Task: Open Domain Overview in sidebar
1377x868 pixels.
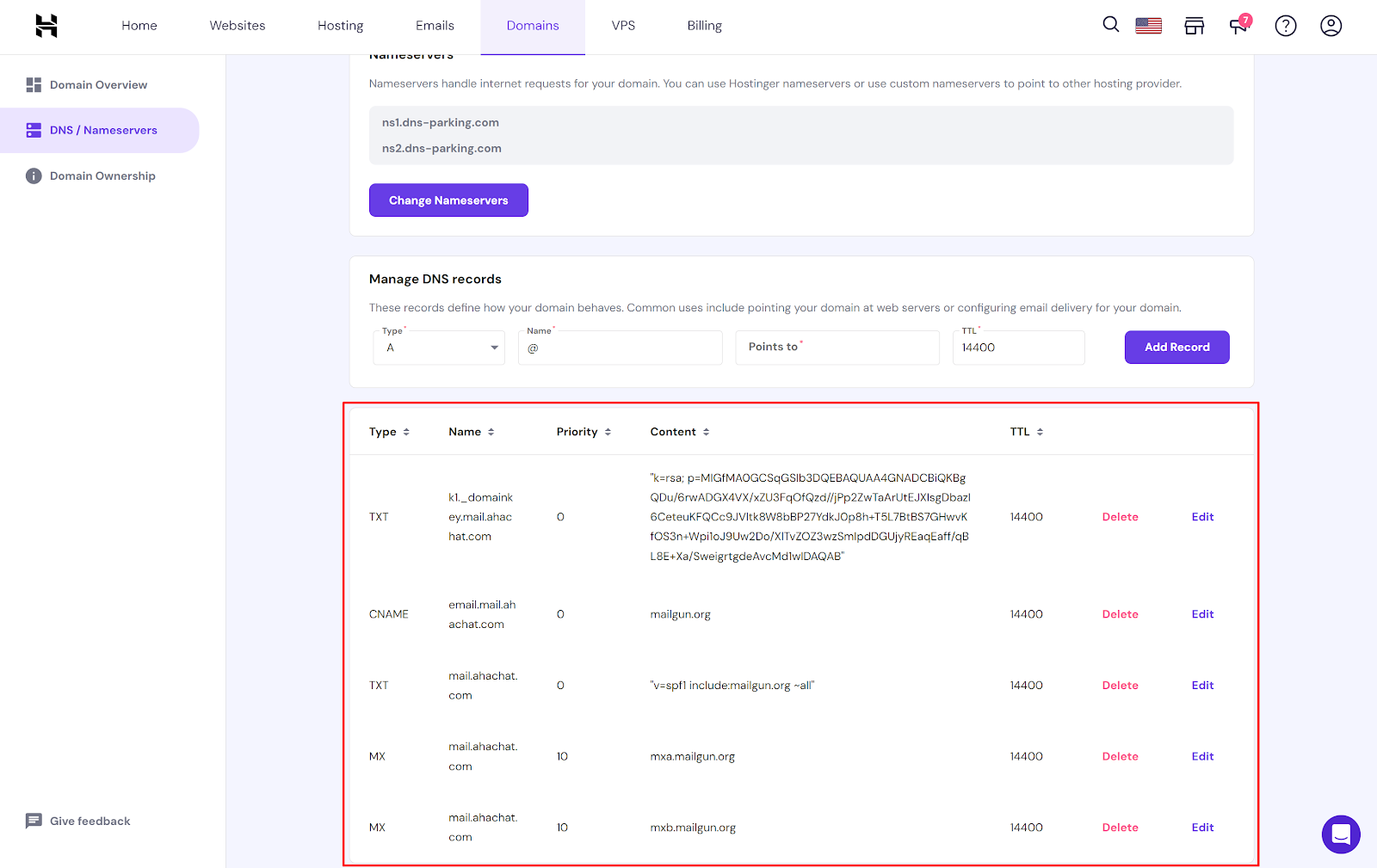Action: (99, 84)
